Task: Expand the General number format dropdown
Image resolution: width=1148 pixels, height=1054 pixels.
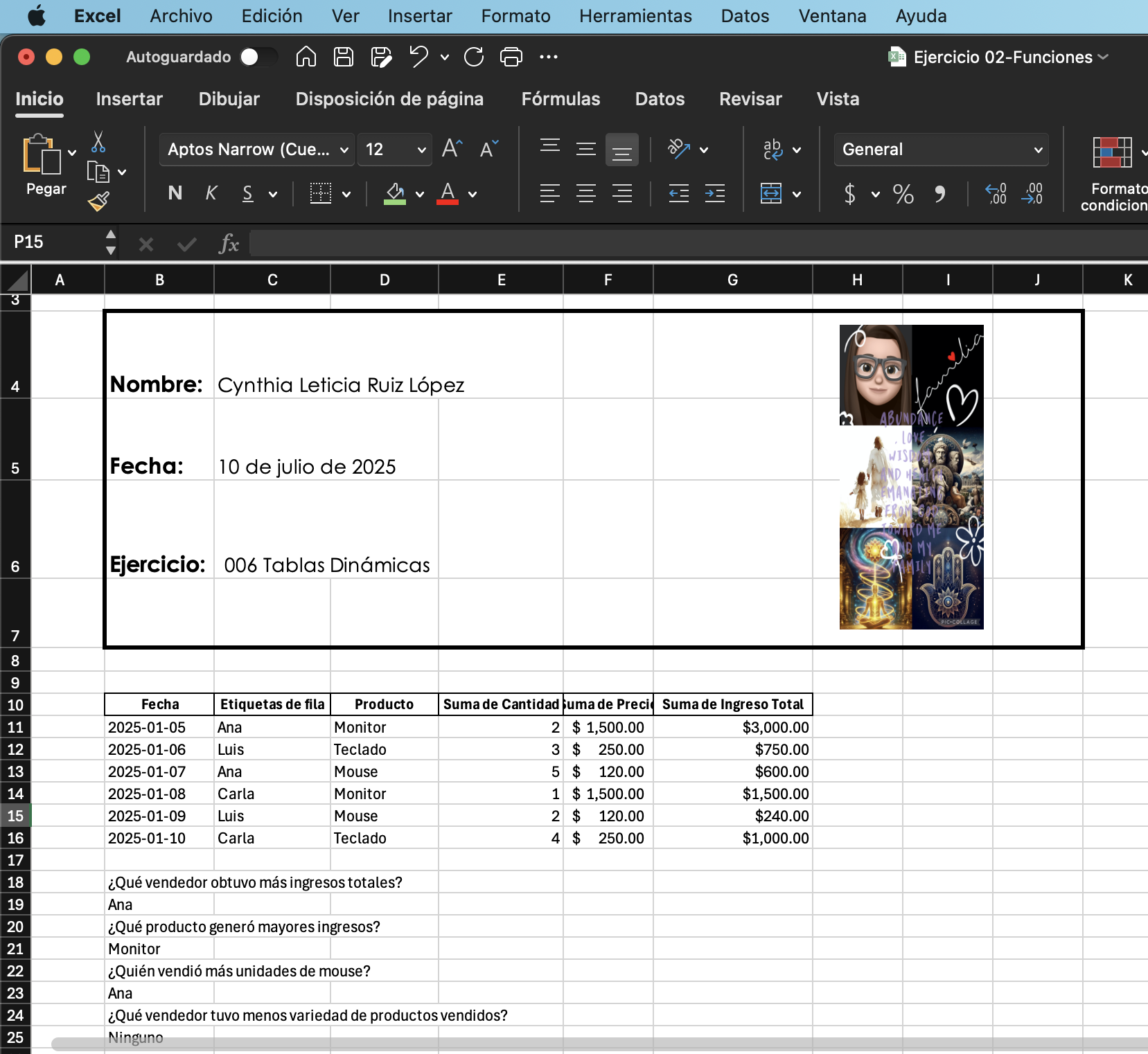Action: 1038,150
